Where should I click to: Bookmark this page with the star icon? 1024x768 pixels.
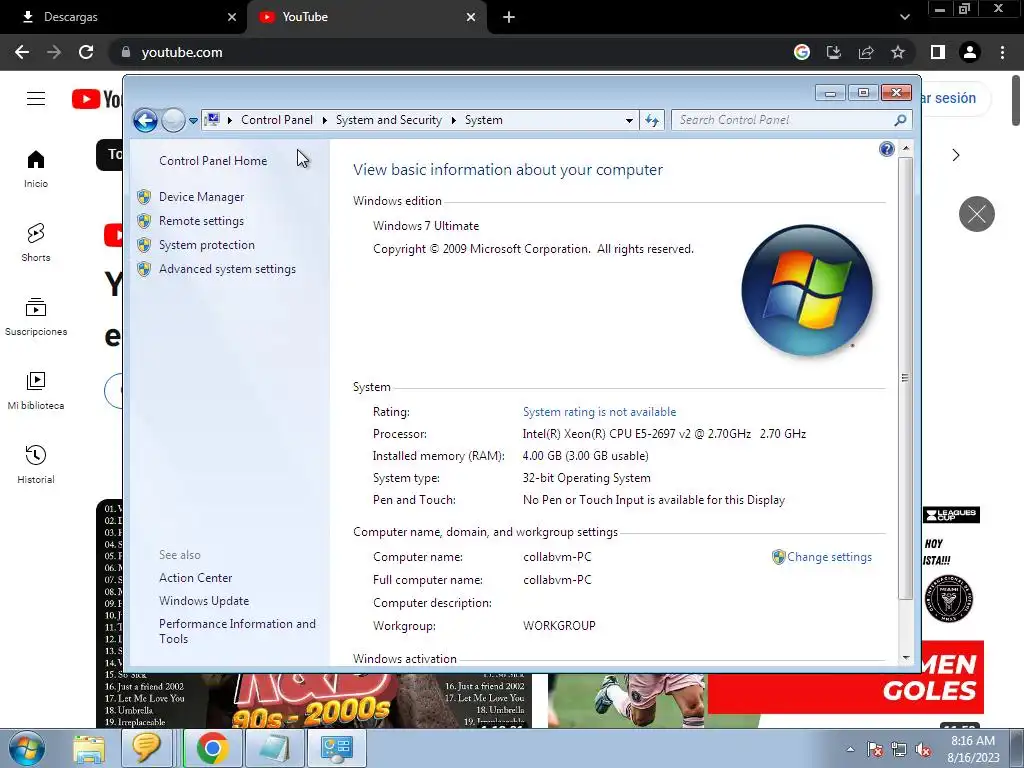[898, 52]
